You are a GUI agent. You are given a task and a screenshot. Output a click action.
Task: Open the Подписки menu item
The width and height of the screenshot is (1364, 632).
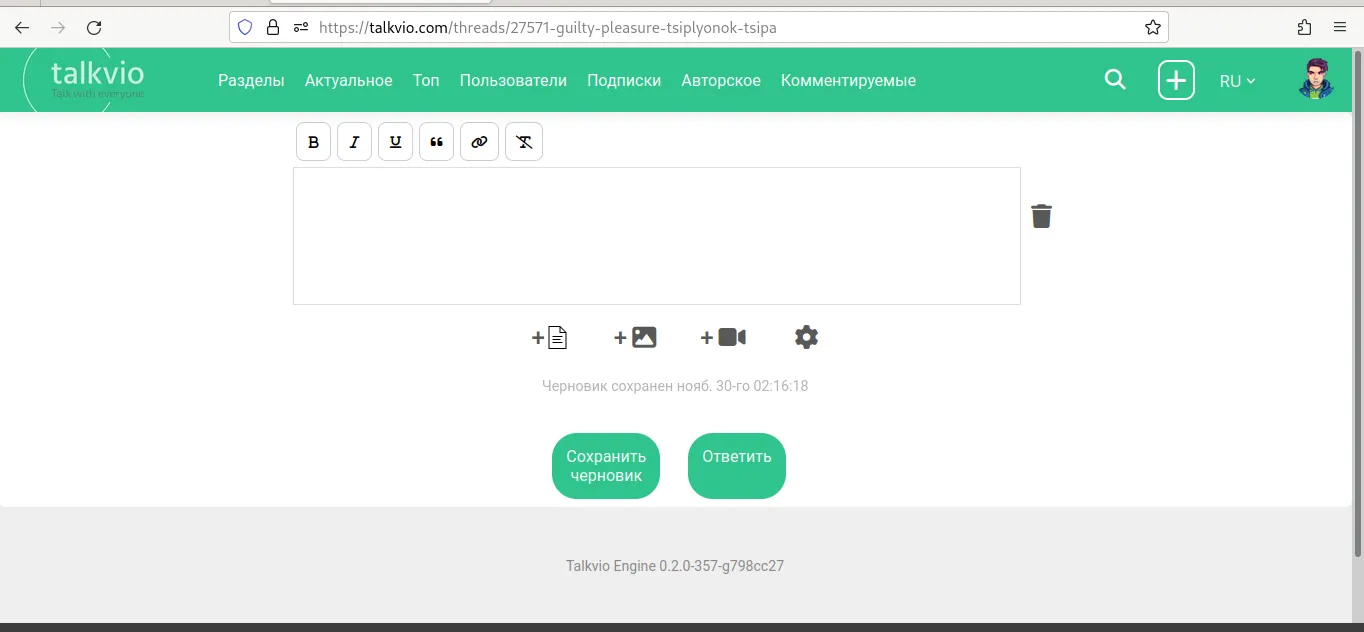pos(624,80)
